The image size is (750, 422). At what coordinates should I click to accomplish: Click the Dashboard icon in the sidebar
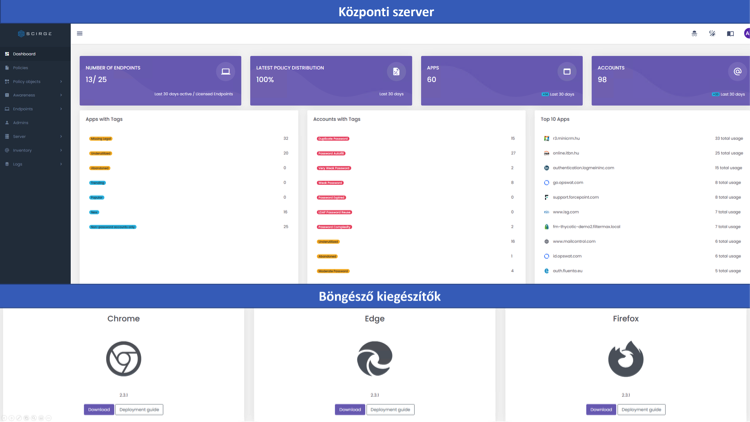7,54
